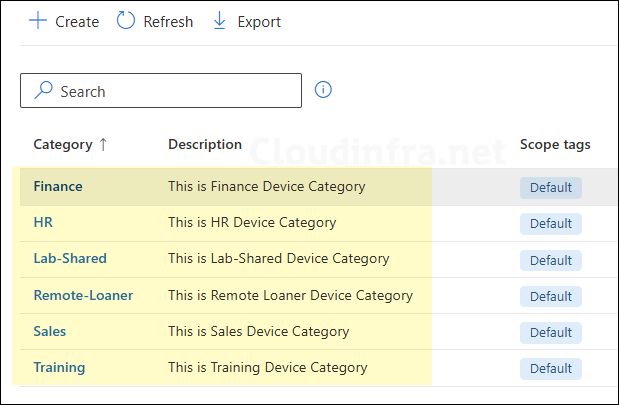Click the Default tag in HR row
Image resolution: width=619 pixels, height=405 pixels.
point(550,223)
